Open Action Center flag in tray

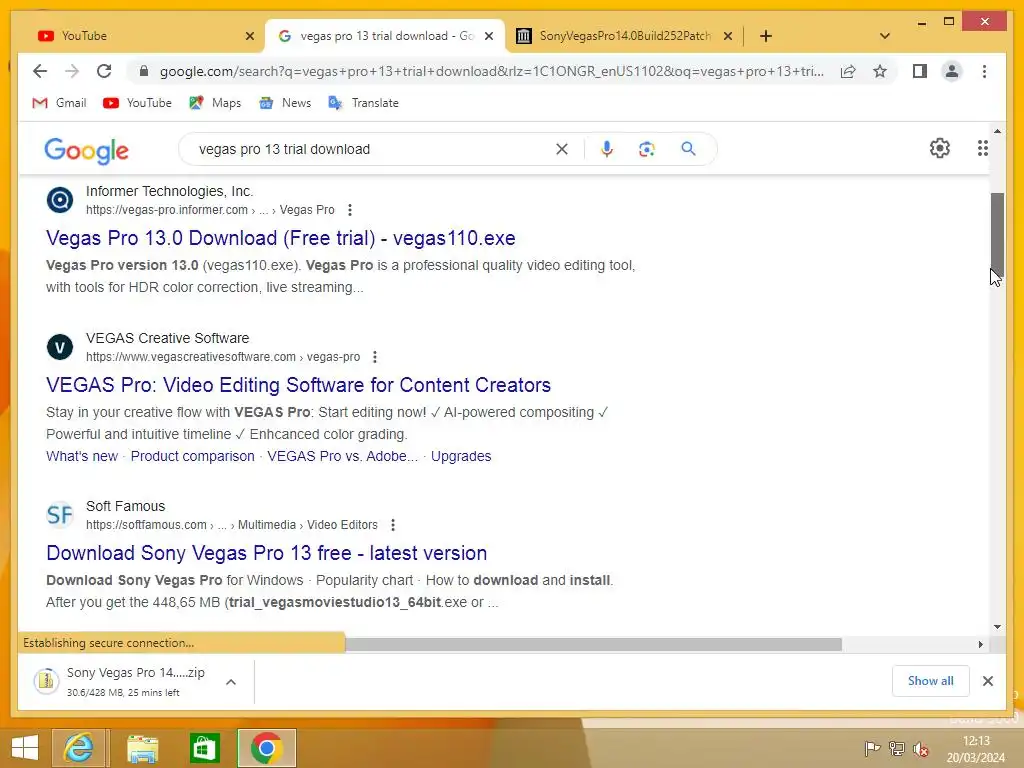872,748
